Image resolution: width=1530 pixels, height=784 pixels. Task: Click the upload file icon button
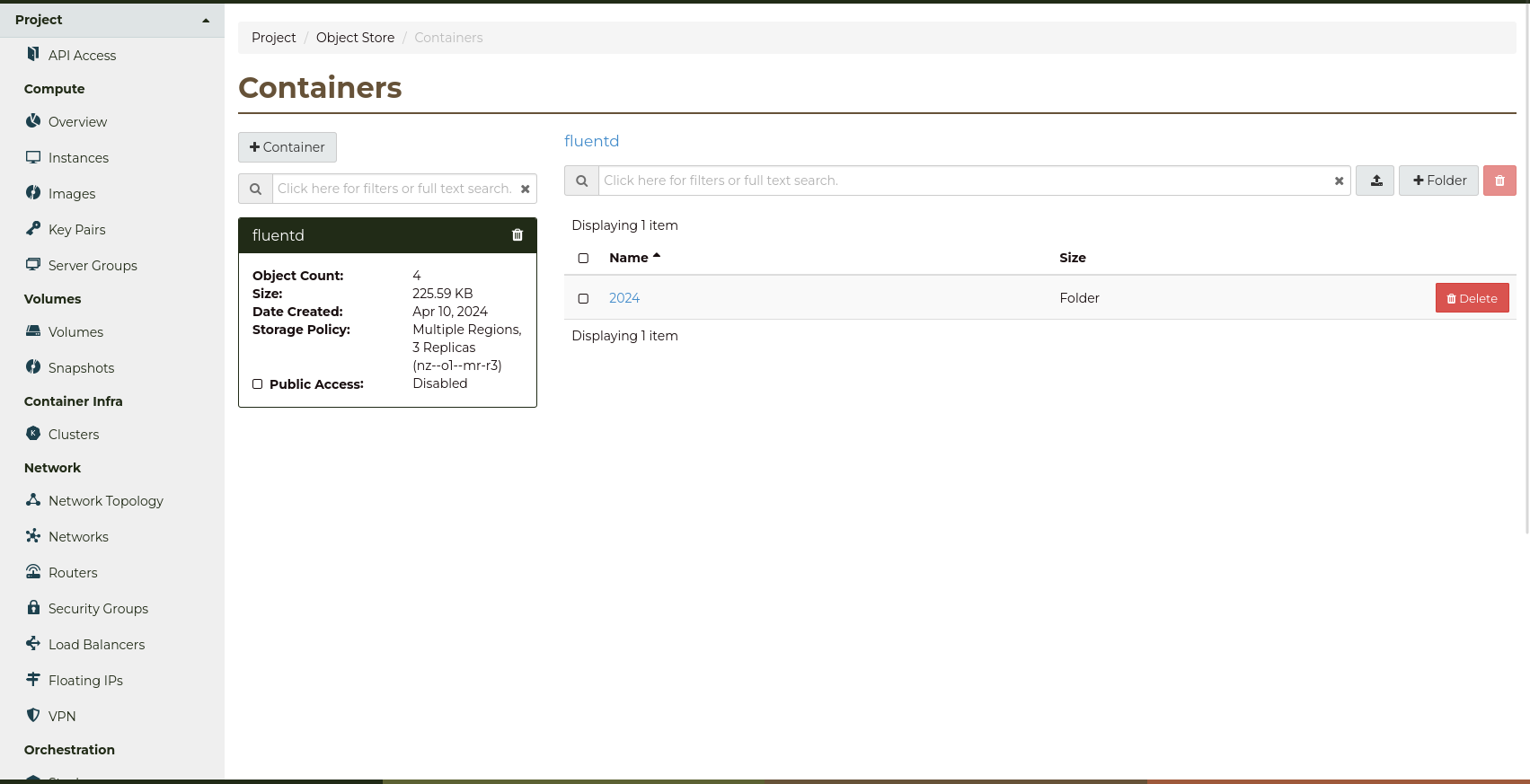pos(1375,181)
